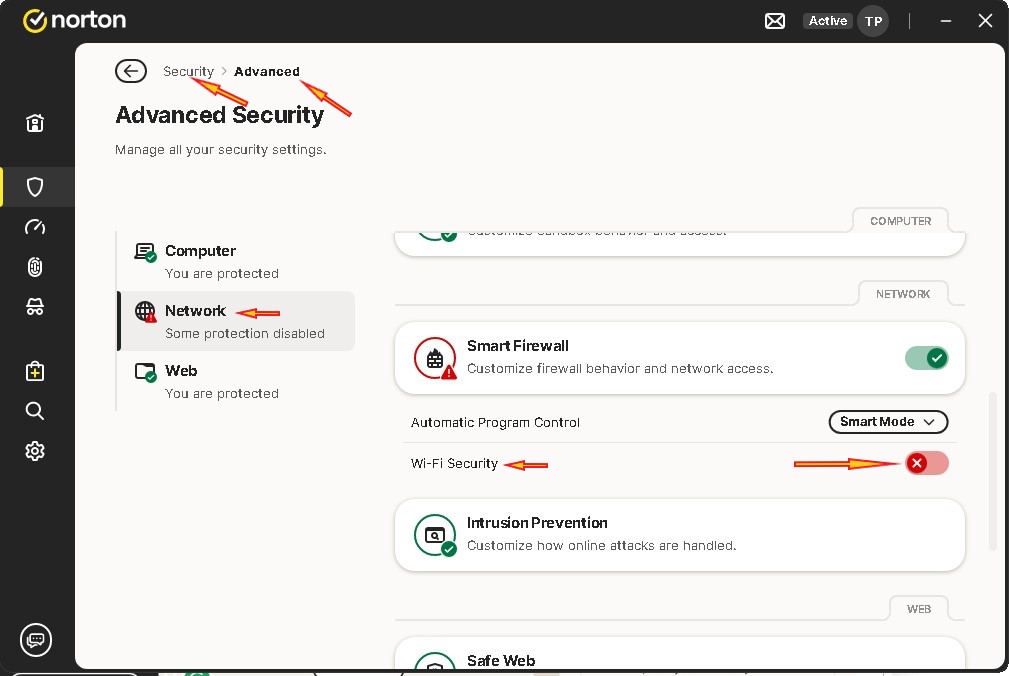
Task: Turn off the Smart Firewall toggle
Action: (x=926, y=358)
